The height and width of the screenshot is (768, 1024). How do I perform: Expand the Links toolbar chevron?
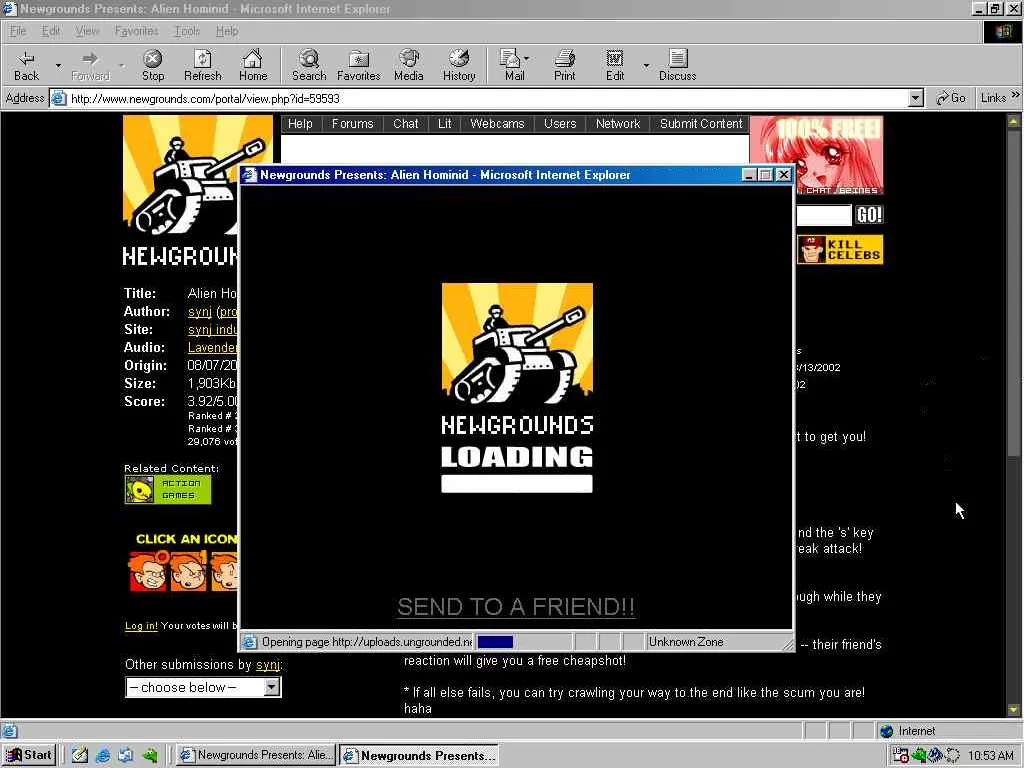[x=1016, y=95]
